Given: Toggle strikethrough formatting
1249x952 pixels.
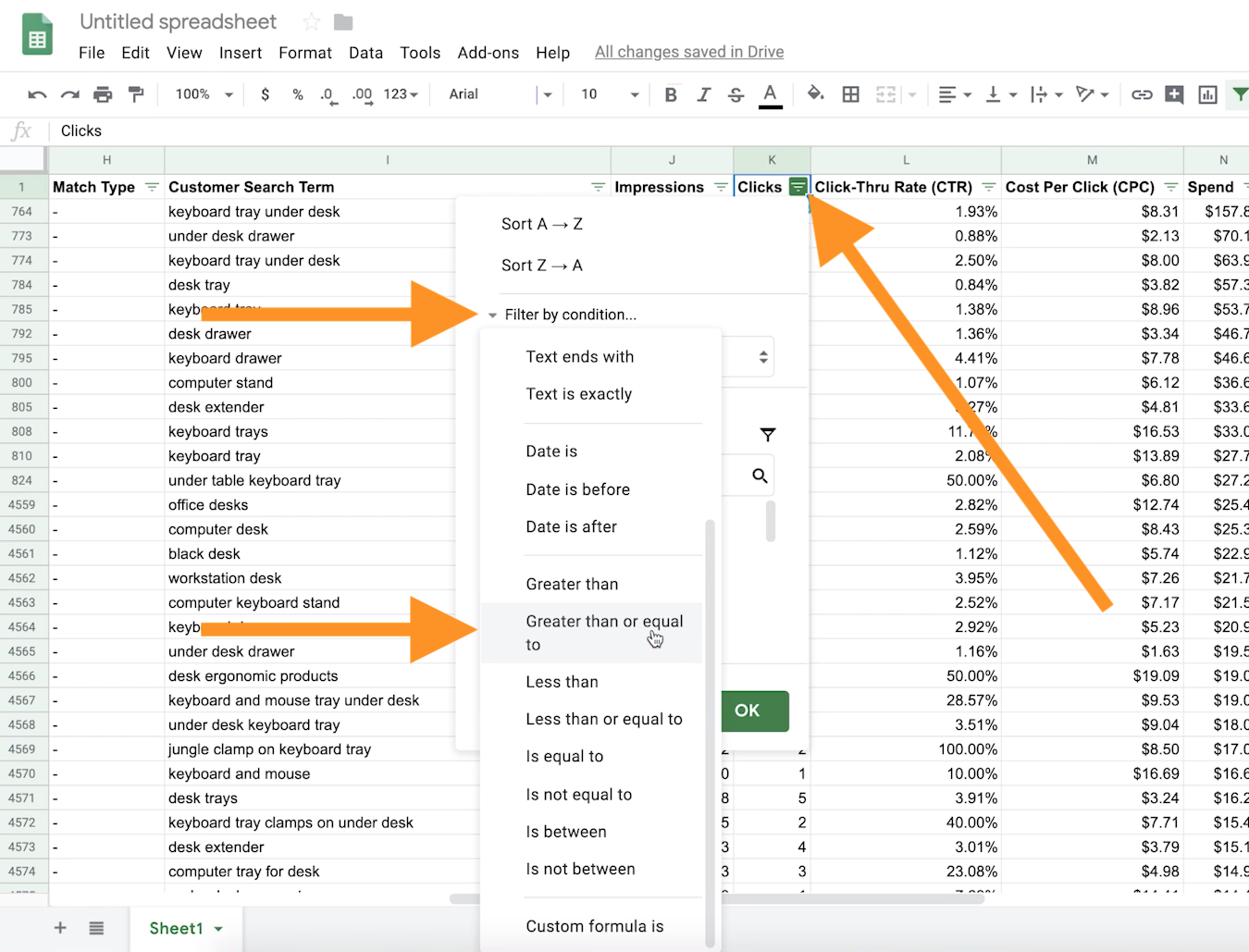Looking at the screenshot, I should coord(736,94).
